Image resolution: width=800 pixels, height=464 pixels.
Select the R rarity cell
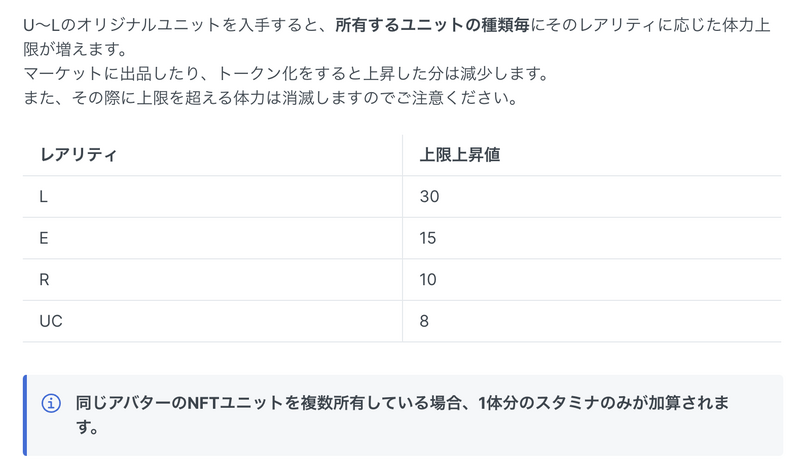click(x=44, y=279)
